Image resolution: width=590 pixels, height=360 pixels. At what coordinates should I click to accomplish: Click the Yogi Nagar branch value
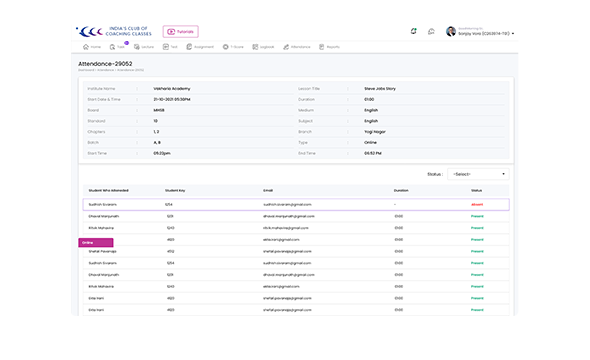point(375,132)
